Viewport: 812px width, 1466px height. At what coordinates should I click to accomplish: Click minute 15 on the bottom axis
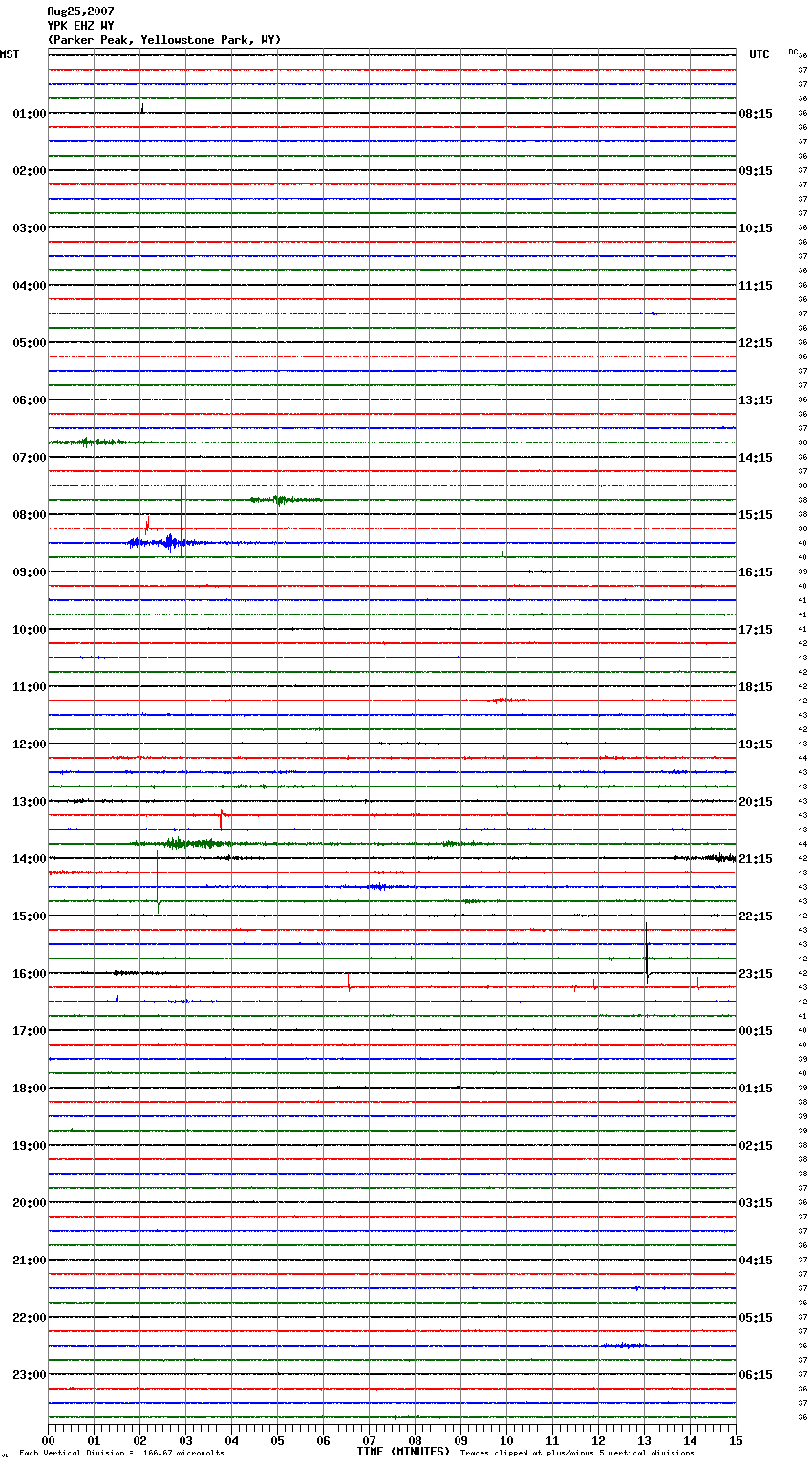tap(736, 1440)
